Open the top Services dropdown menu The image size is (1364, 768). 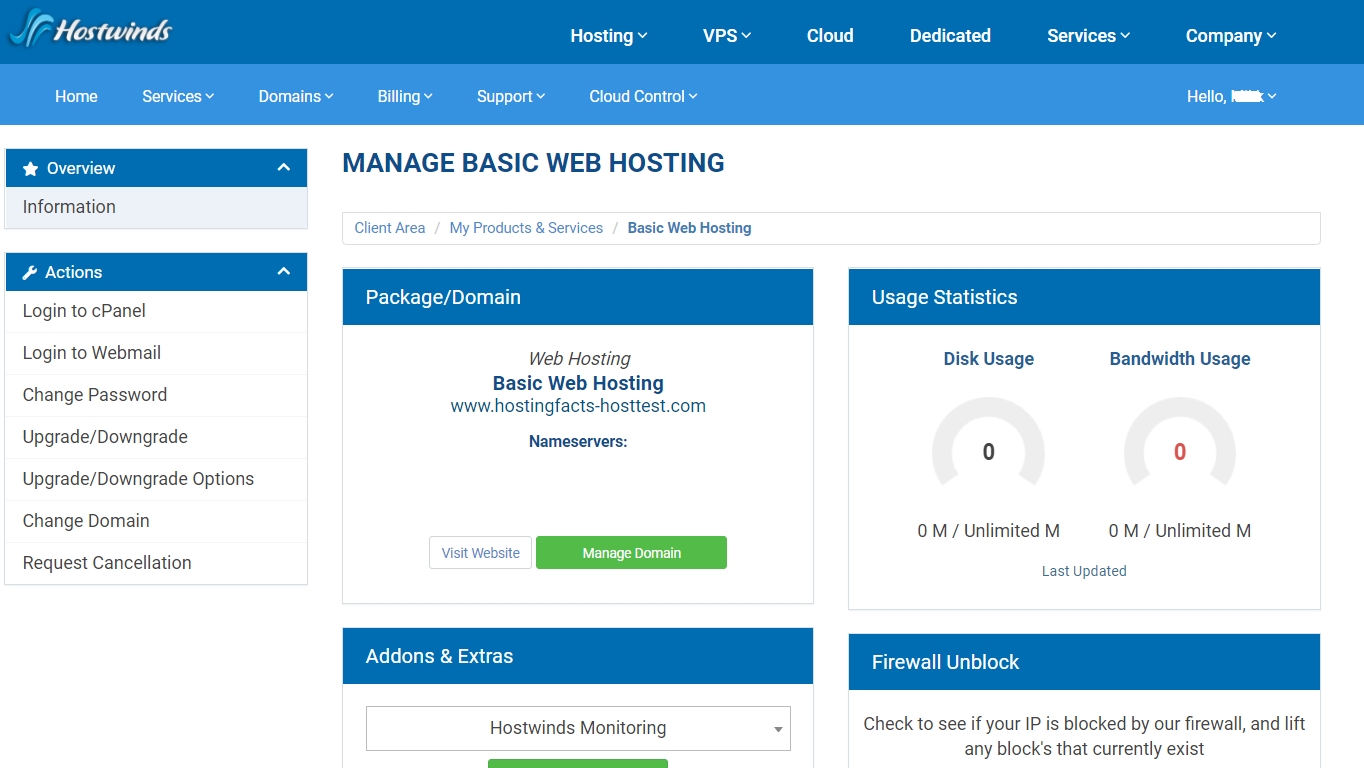(1088, 36)
